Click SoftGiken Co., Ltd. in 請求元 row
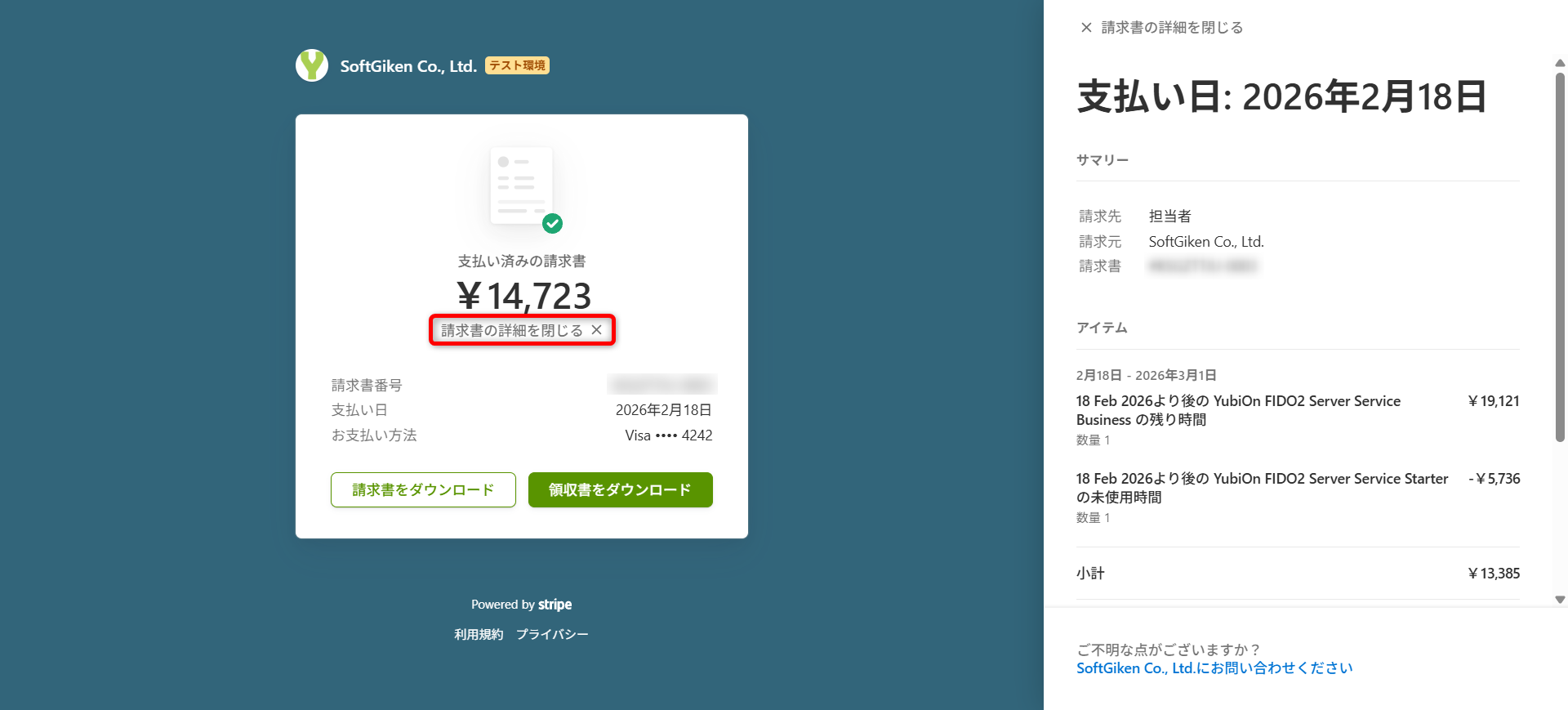1568x710 pixels. coord(1206,242)
